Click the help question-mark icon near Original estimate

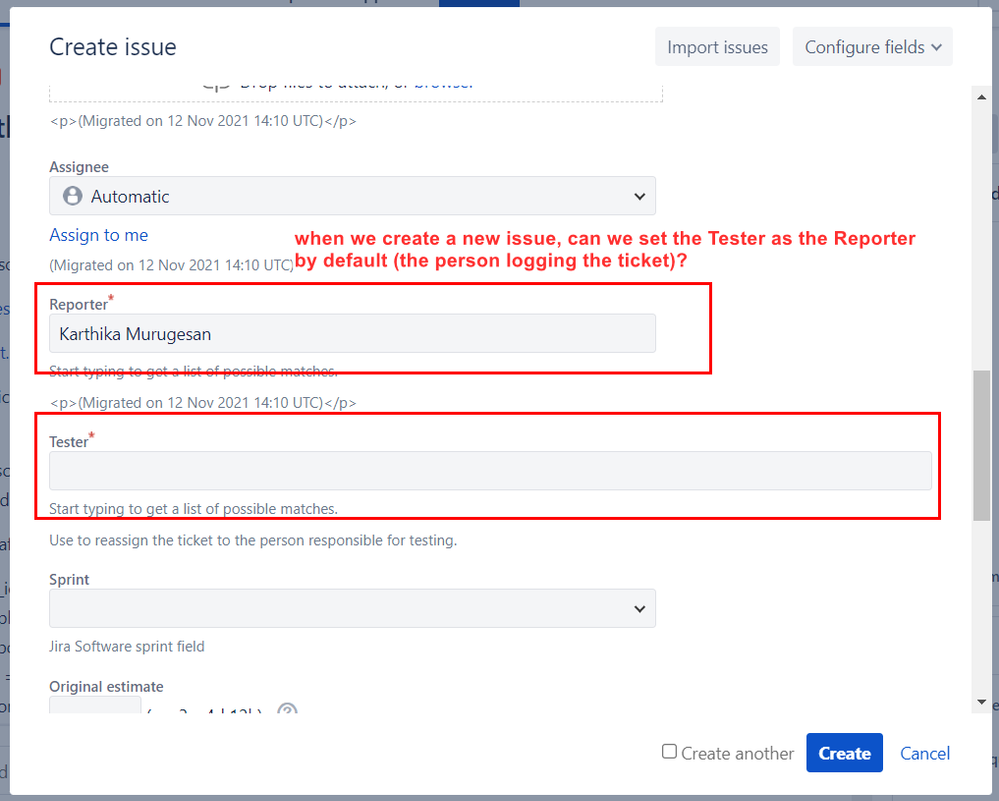point(287,711)
